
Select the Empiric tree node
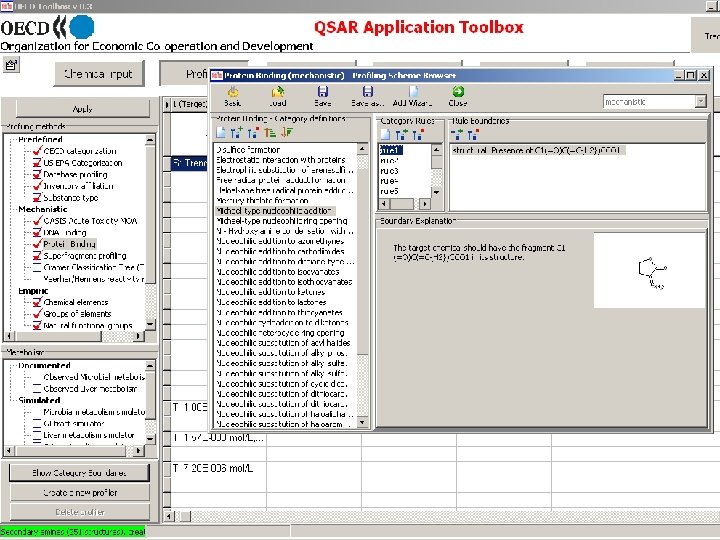tap(33, 291)
